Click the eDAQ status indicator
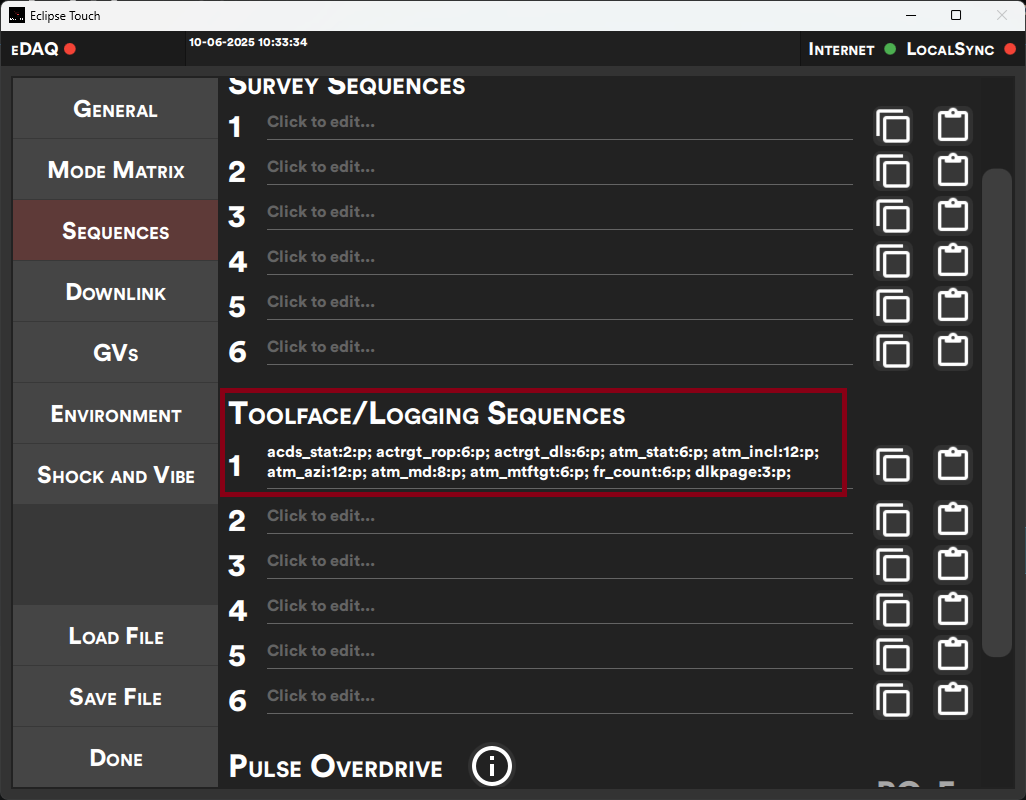Image resolution: width=1026 pixels, height=800 pixels. (x=68, y=47)
